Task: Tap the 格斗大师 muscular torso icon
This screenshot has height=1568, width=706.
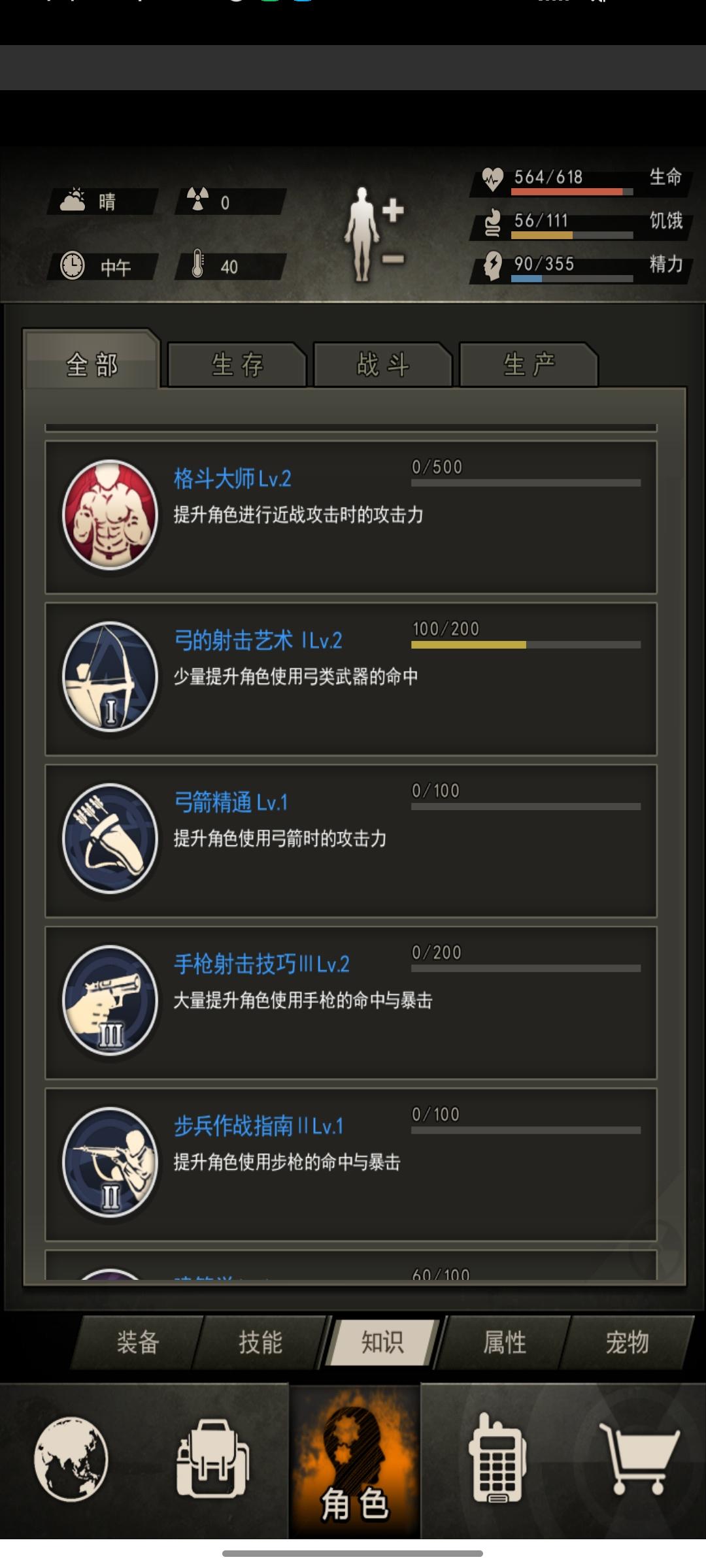Action: (x=110, y=515)
